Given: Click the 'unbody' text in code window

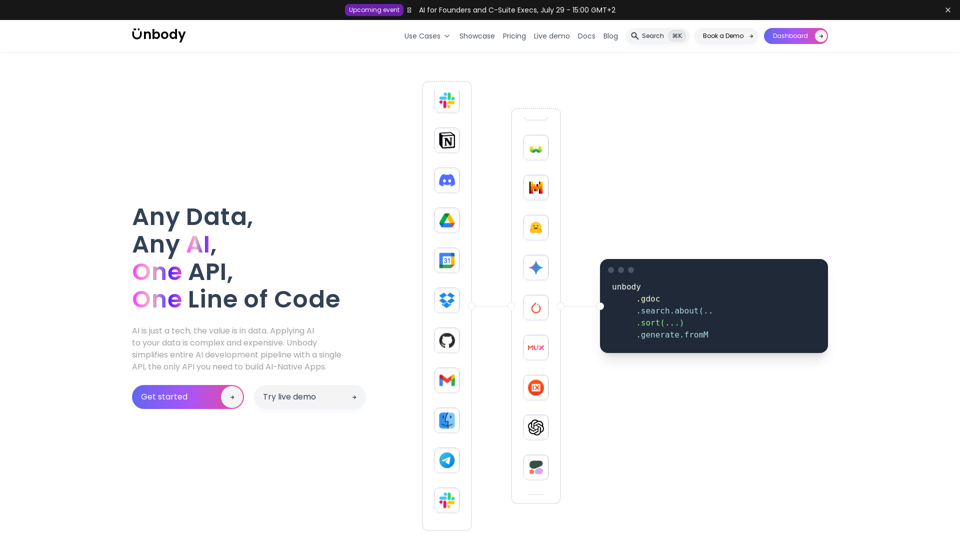Looking at the screenshot, I should [626, 287].
